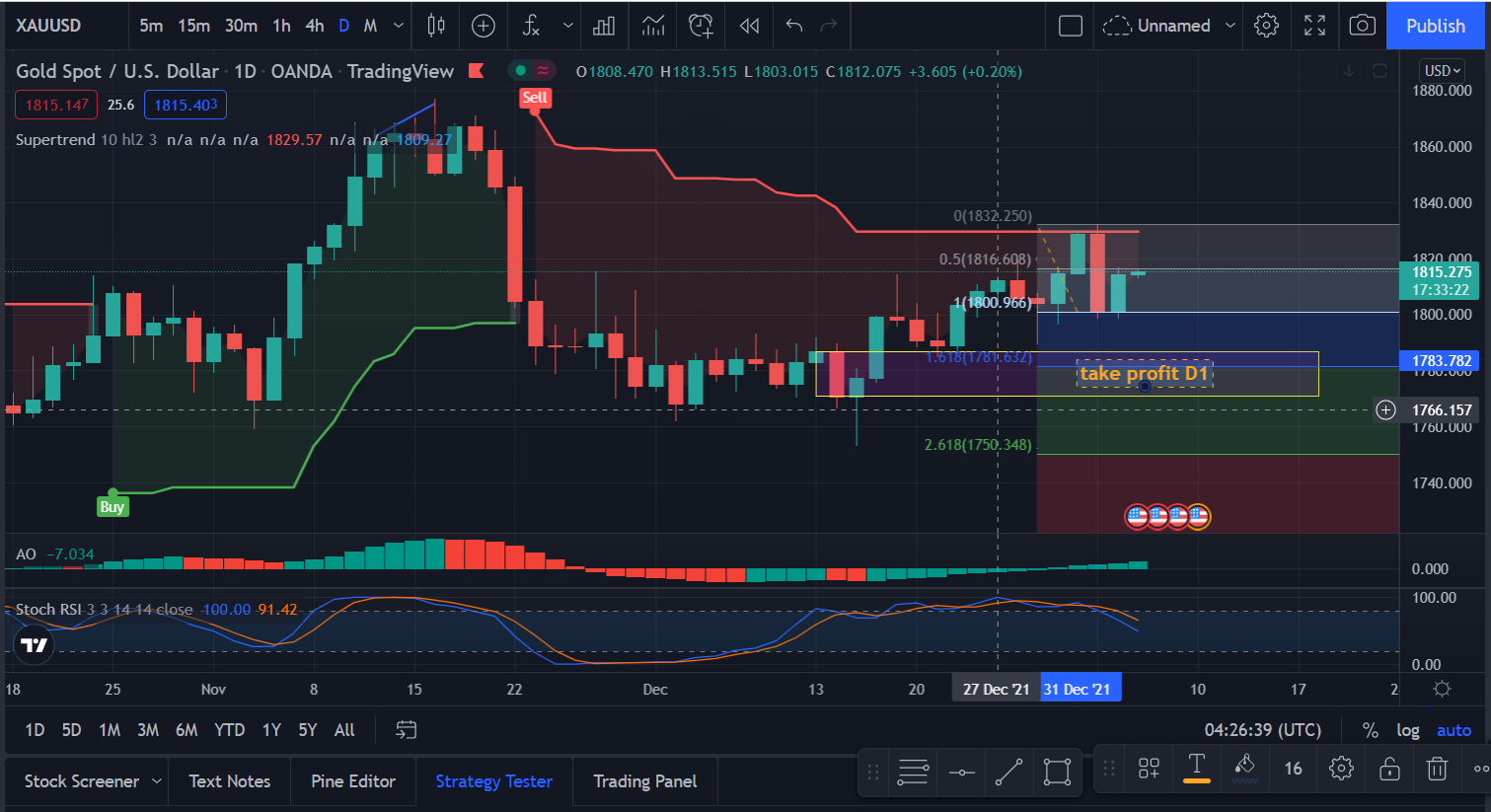Change the font size 16 dropdown

tap(1293, 769)
